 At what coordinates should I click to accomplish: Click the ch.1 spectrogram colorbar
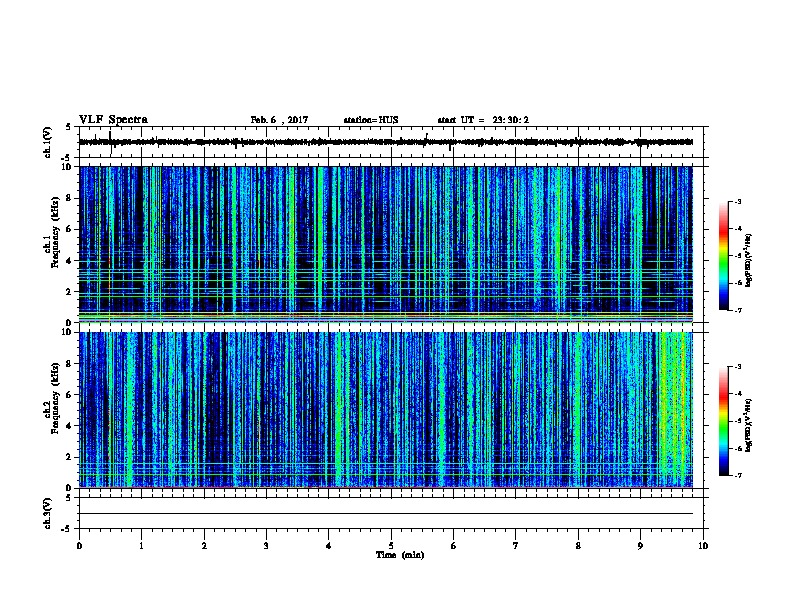724,256
